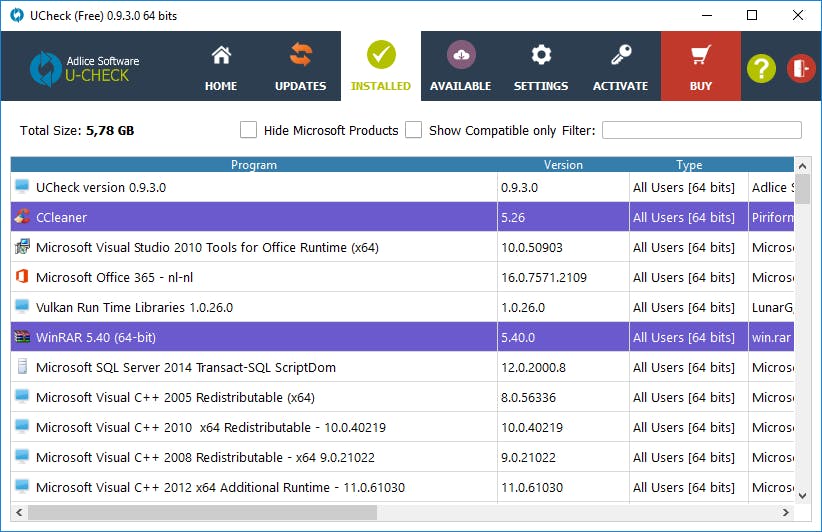Viewport: 822px width, 532px height.
Task: Click the Microsoft Office 365 icon
Action: click(22, 276)
